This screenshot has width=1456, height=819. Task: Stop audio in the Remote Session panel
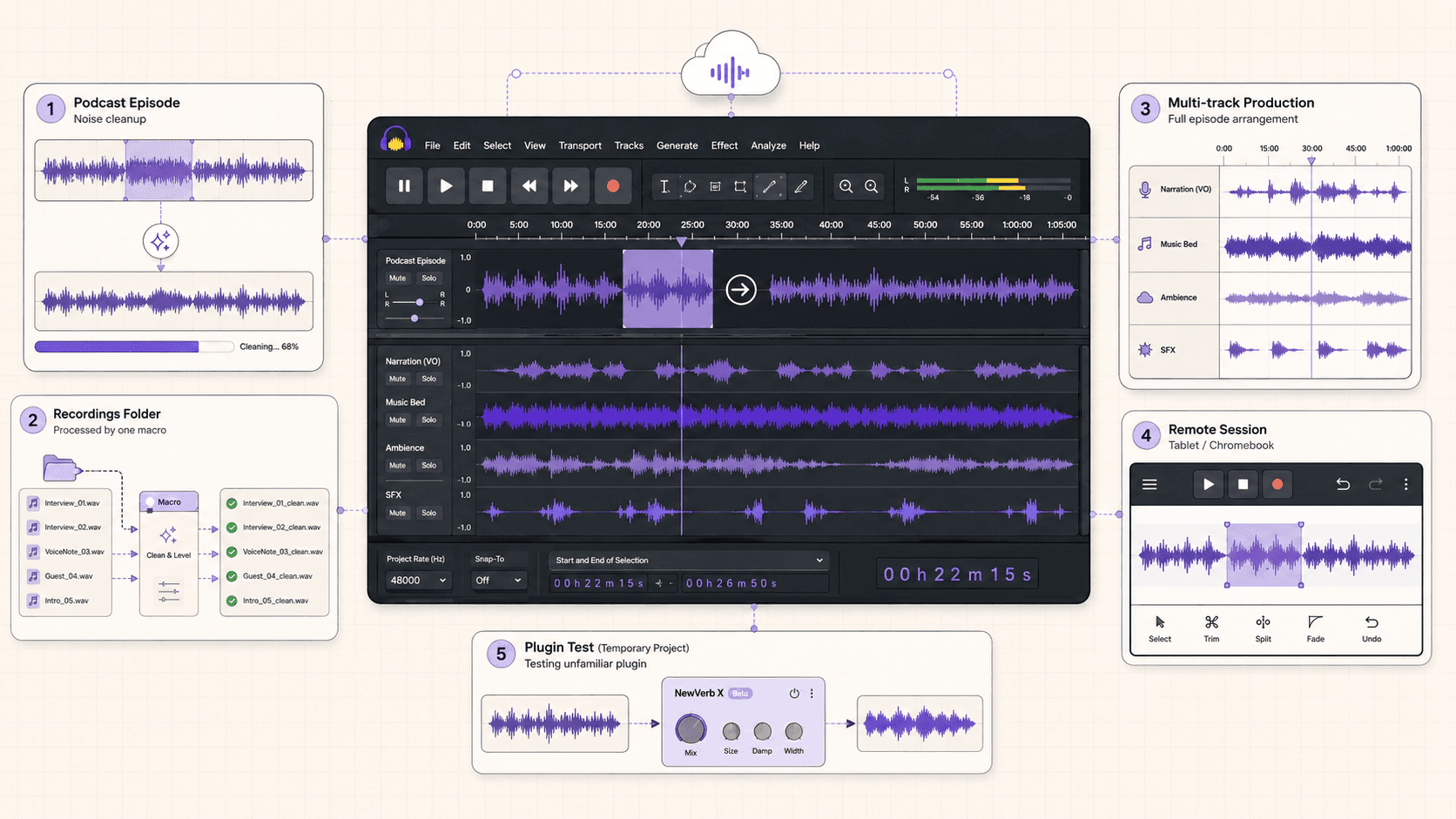[x=1244, y=485]
